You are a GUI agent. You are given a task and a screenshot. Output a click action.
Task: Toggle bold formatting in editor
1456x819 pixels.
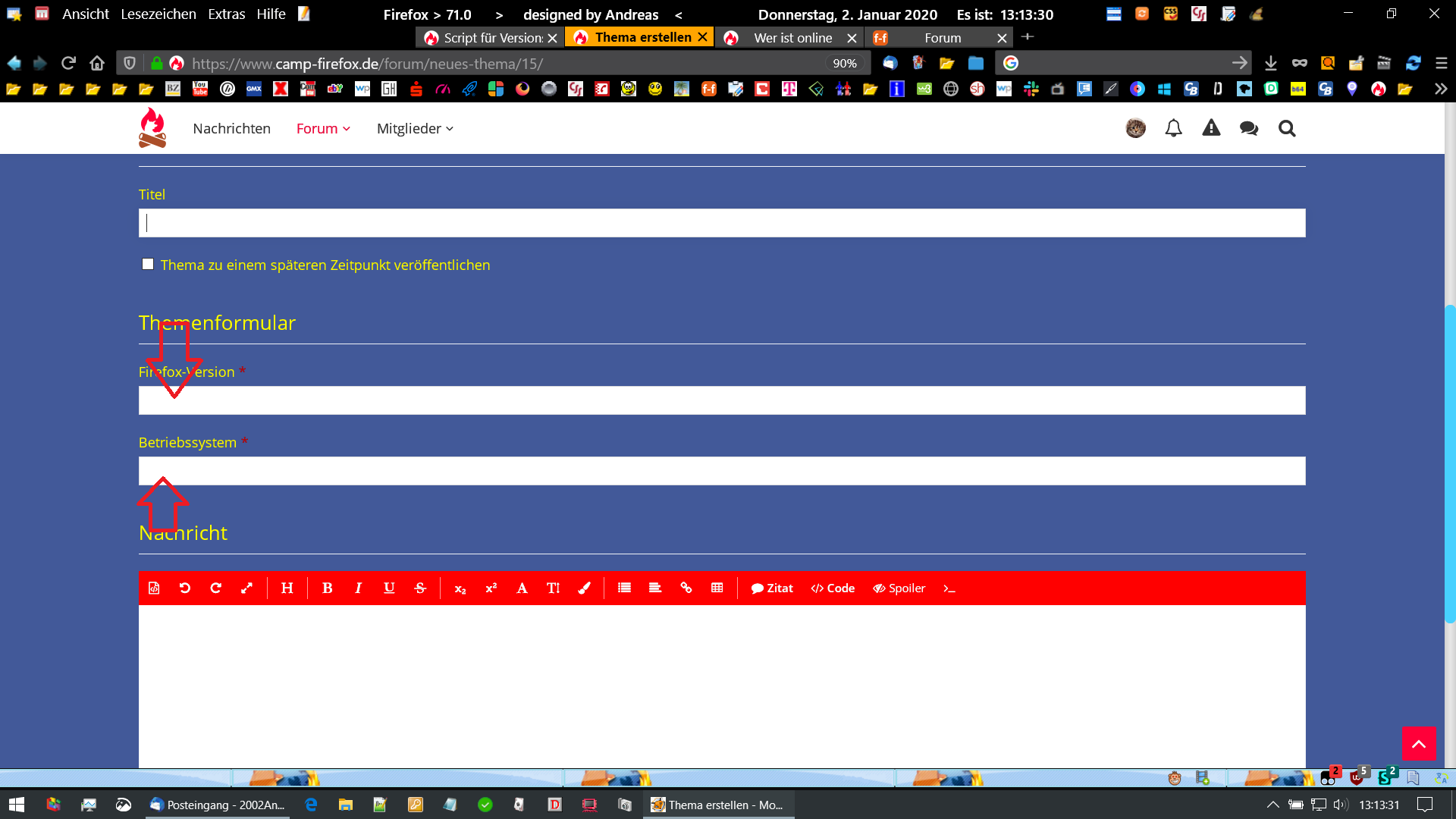tap(327, 588)
